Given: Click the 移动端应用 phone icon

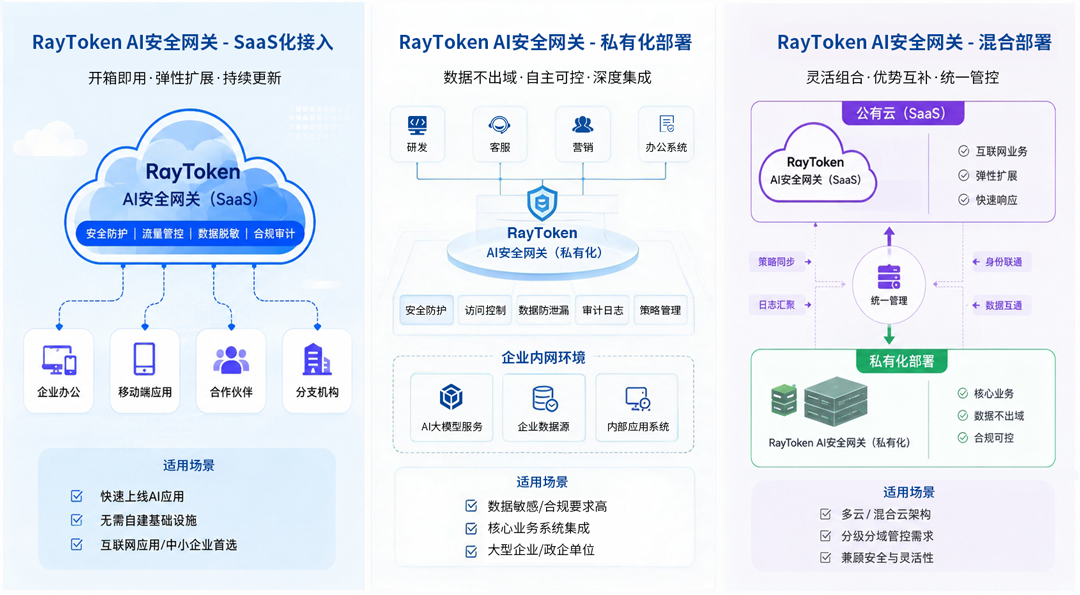Looking at the screenshot, I should pos(145,359).
